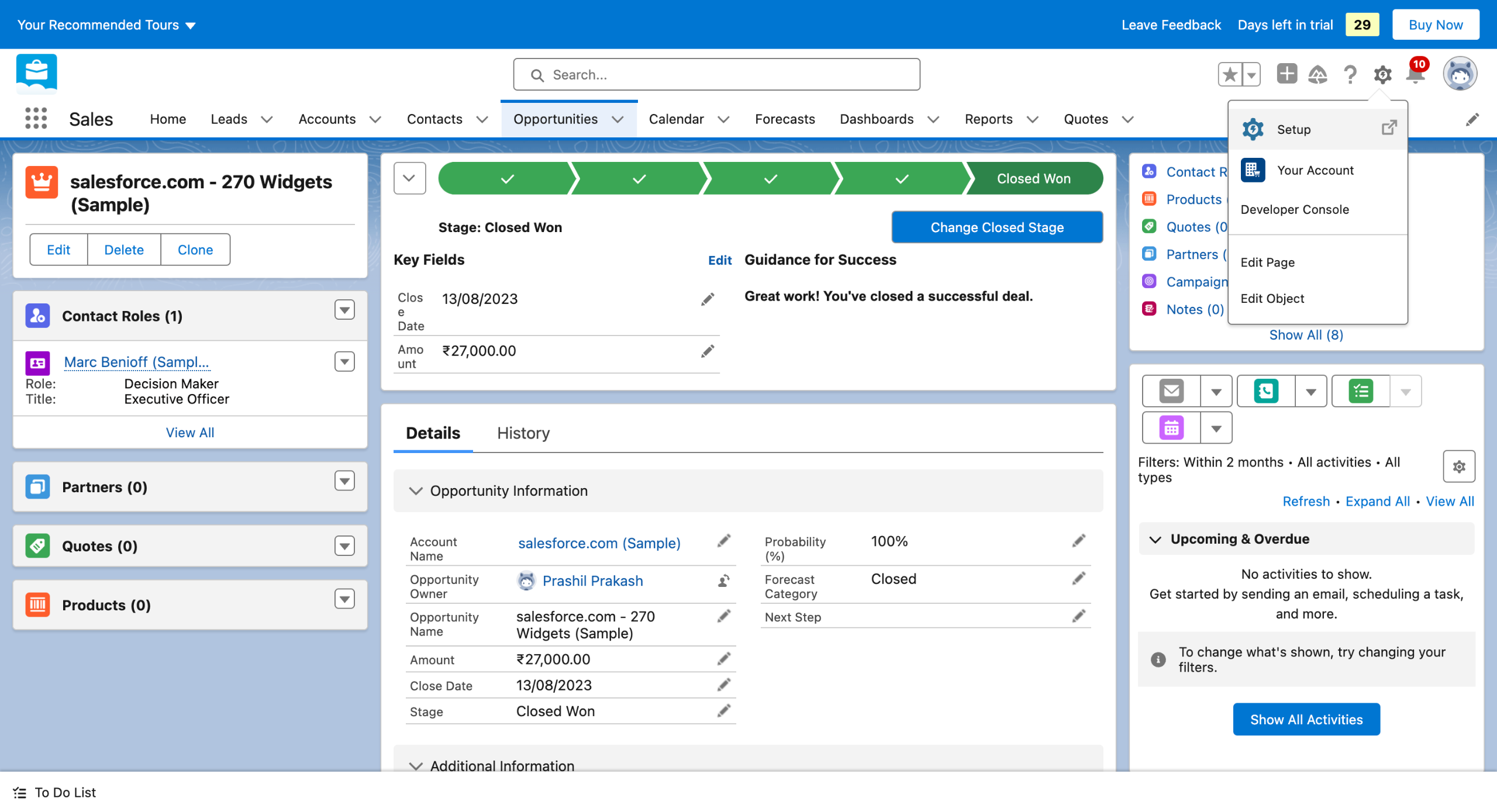The width and height of the screenshot is (1497, 812).
Task: Click the Sales app briefcase logo
Action: pyautogui.click(x=37, y=74)
